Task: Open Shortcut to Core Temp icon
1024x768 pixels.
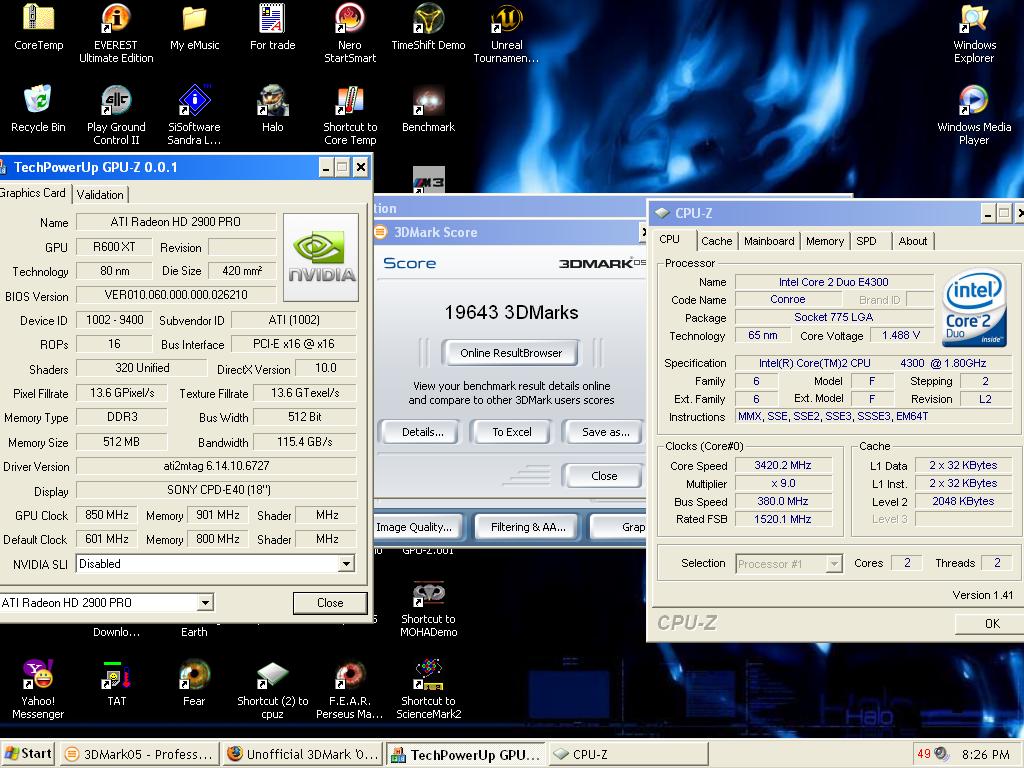Action: point(350,114)
